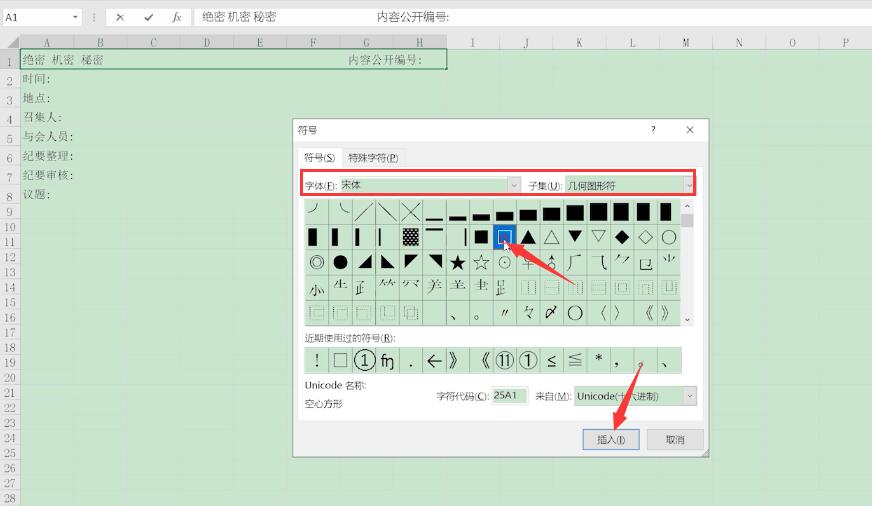Choose the hollow square □ in recently used symbols
Image resolution: width=872 pixels, height=506 pixels.
[x=340, y=360]
